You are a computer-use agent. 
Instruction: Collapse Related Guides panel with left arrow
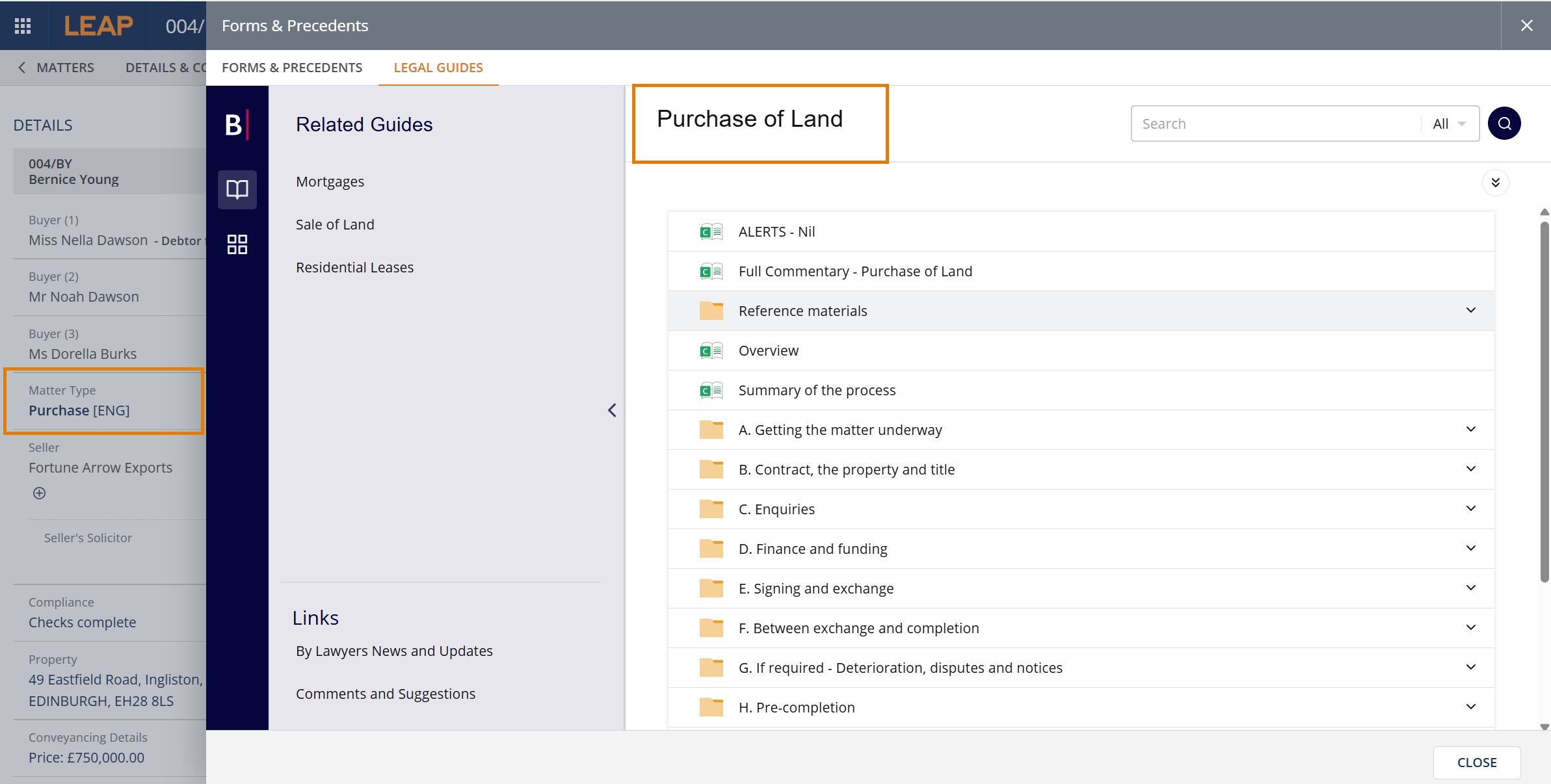click(x=612, y=410)
